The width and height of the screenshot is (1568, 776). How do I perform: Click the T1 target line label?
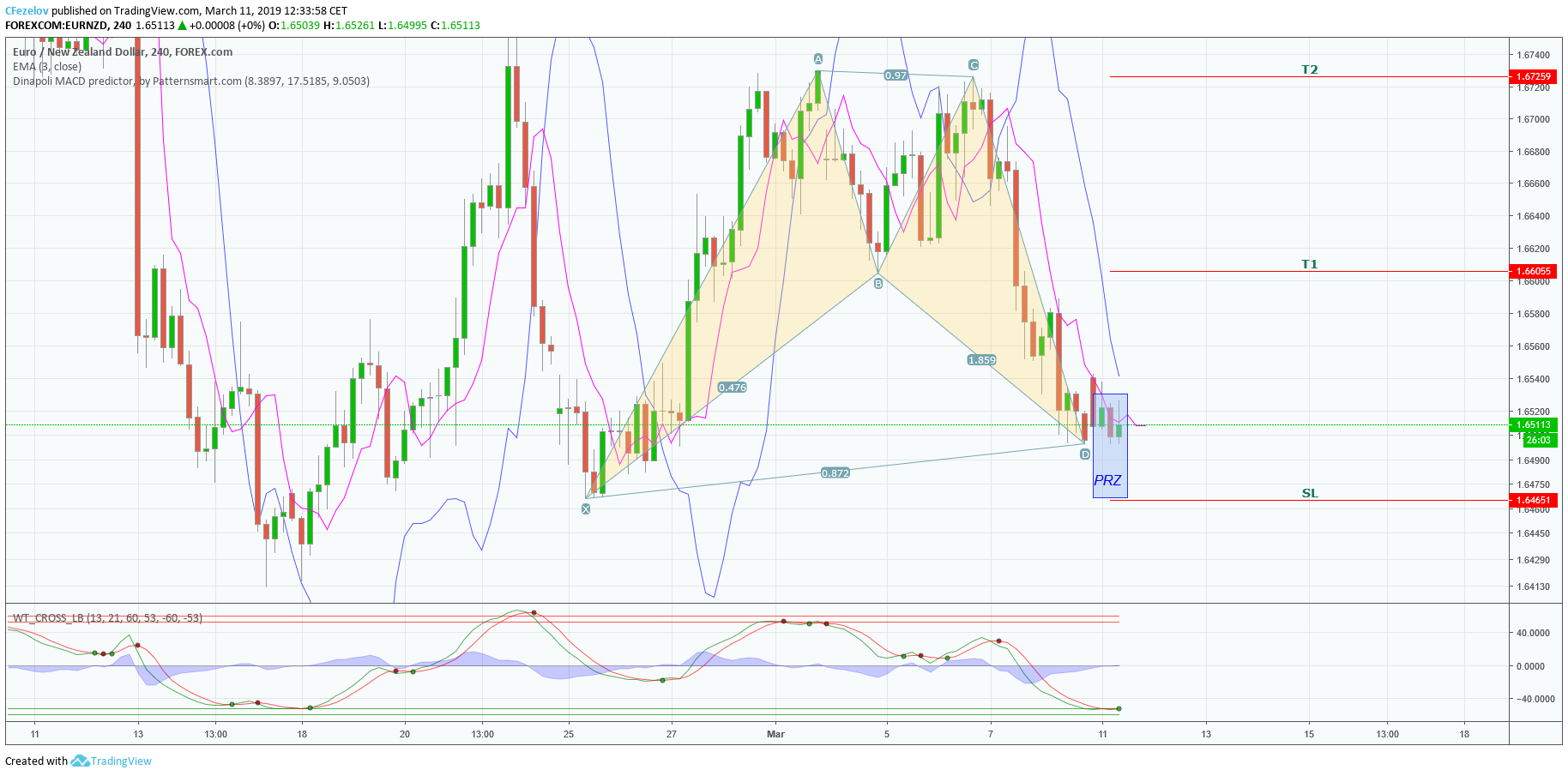point(1310,264)
